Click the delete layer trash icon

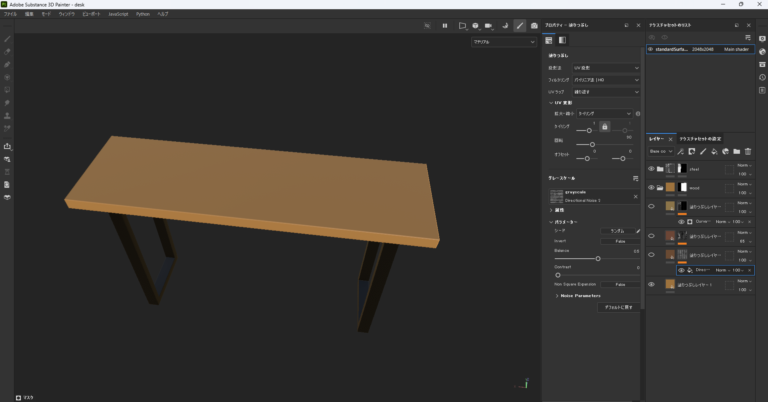[x=747, y=151]
